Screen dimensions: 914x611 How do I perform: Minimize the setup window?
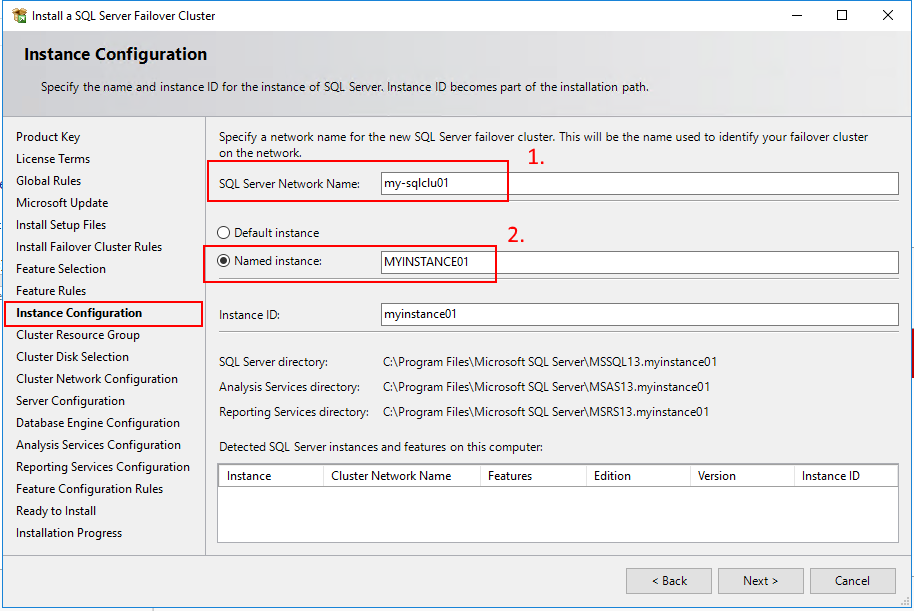[x=797, y=15]
